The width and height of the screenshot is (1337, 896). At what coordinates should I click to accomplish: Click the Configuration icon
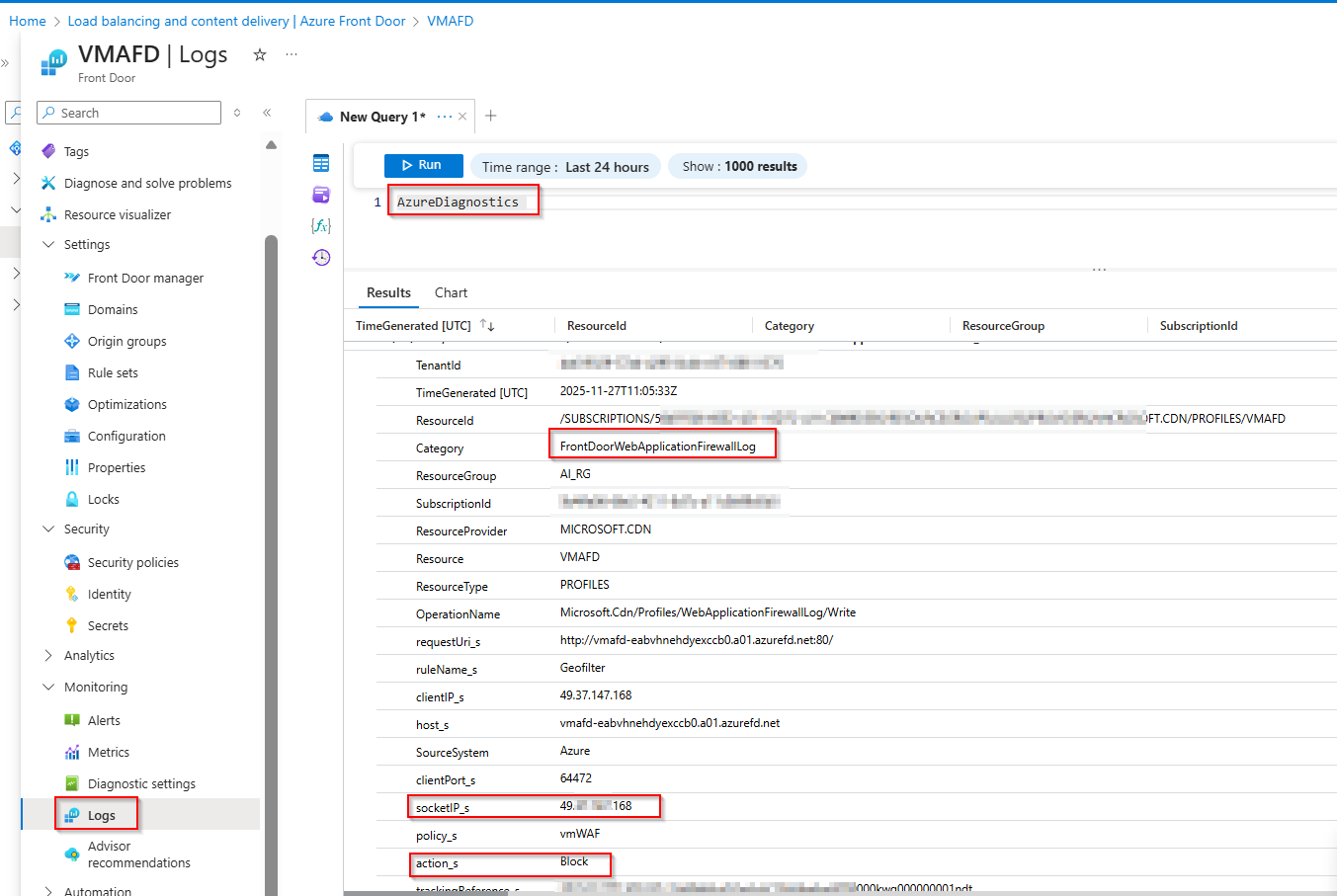click(72, 436)
